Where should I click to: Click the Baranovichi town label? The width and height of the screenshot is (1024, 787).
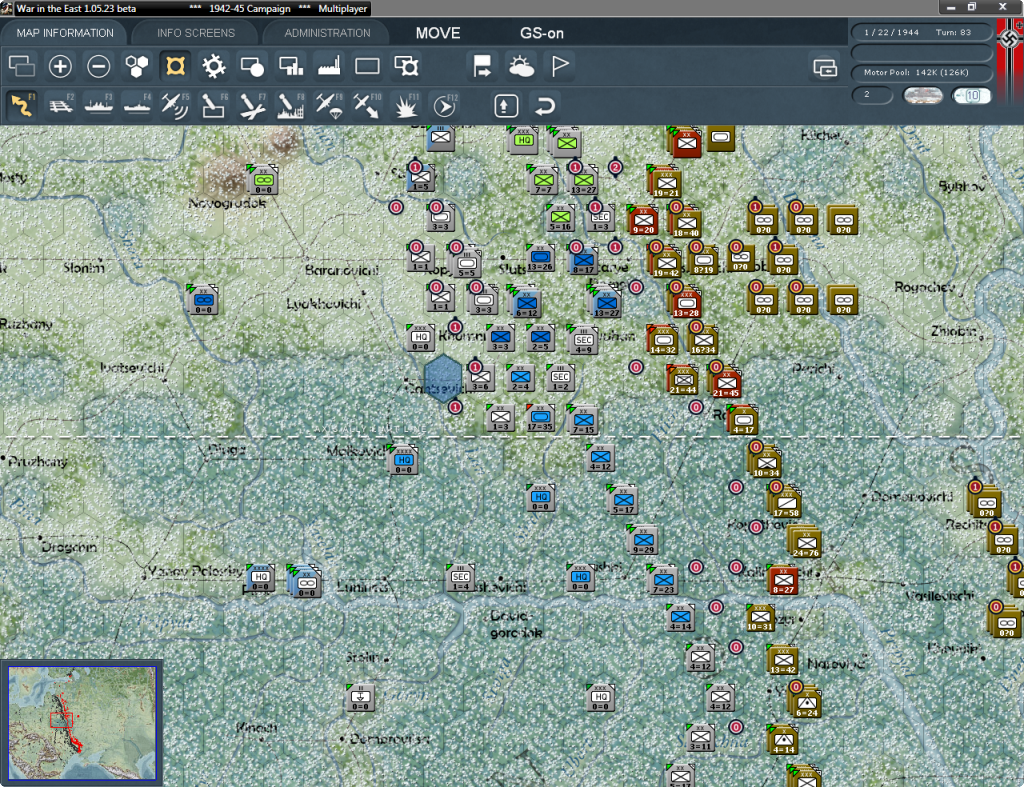coord(342,270)
